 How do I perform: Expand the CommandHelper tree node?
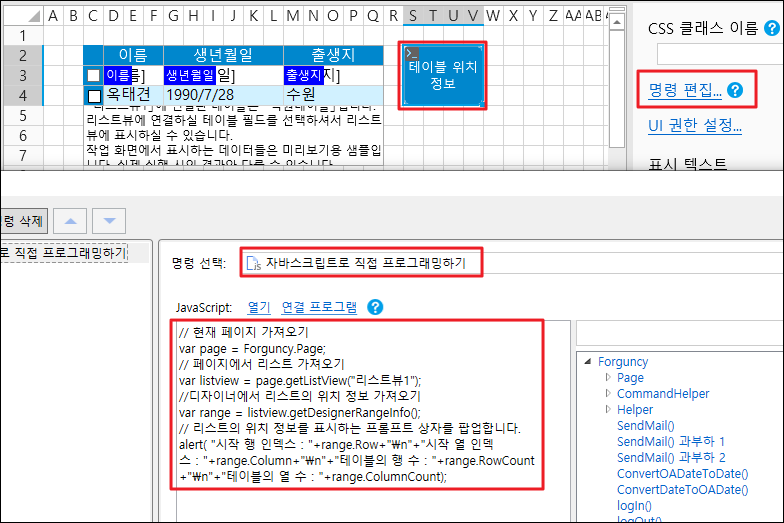click(608, 394)
